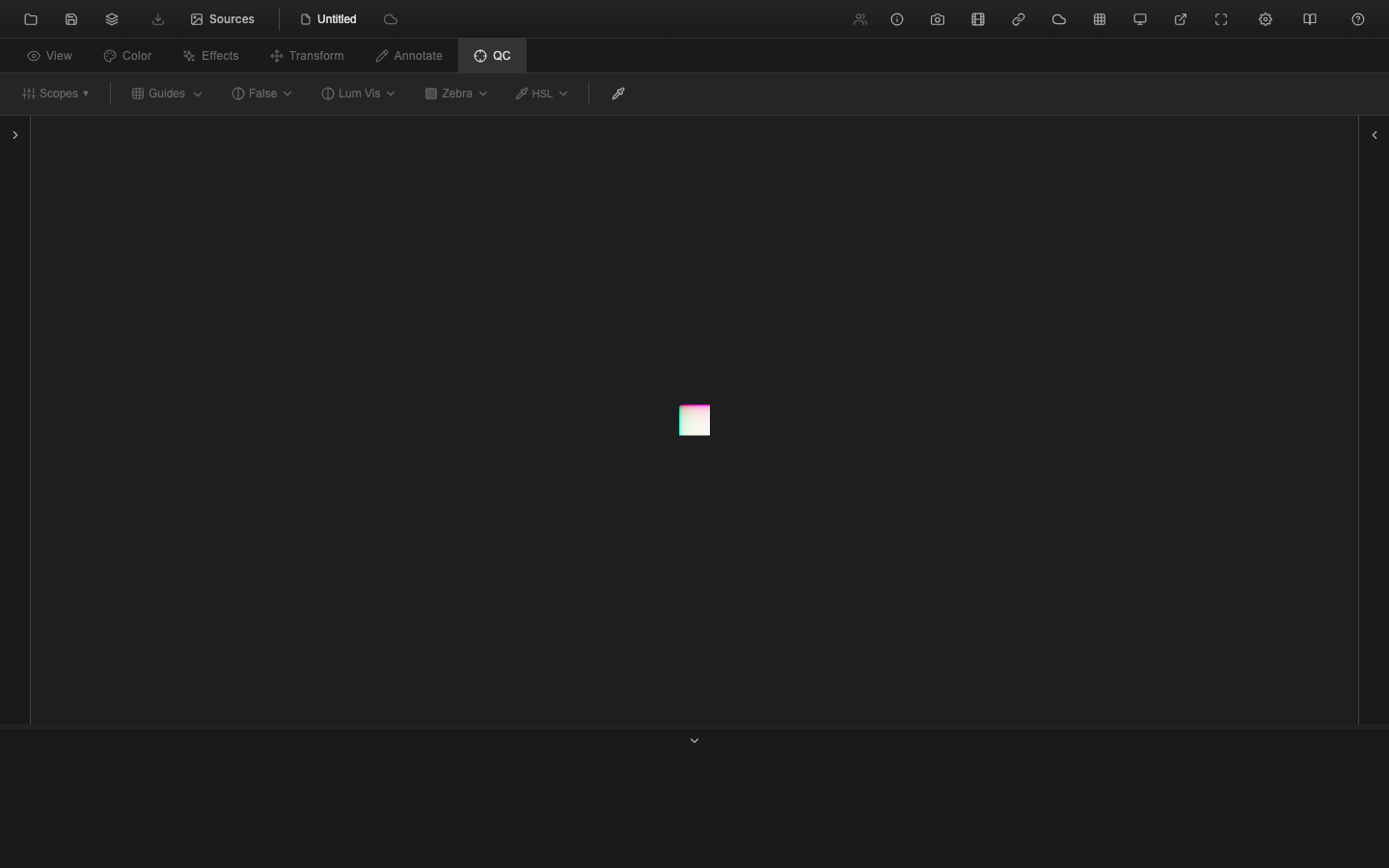Take a snapshot with the camera icon
Image resolution: width=1389 pixels, height=868 pixels.
click(938, 19)
